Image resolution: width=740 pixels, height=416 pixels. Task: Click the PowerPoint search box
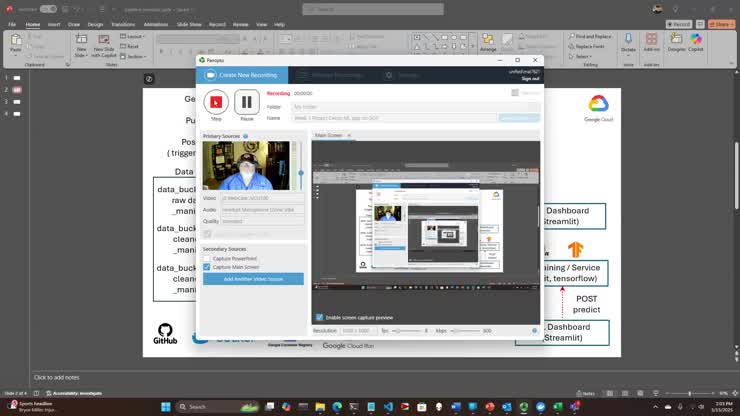click(373, 9)
